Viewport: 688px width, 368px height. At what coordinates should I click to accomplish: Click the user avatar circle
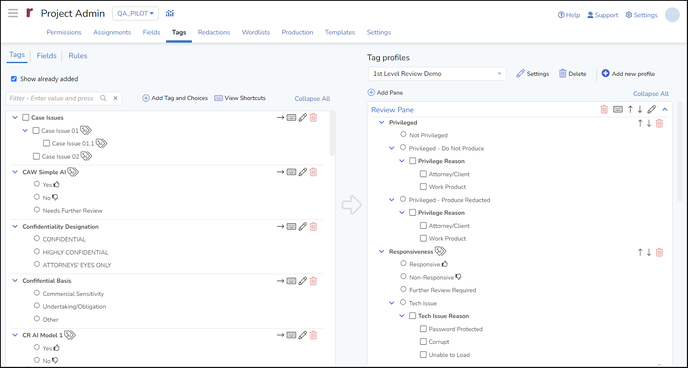pyautogui.click(x=672, y=14)
